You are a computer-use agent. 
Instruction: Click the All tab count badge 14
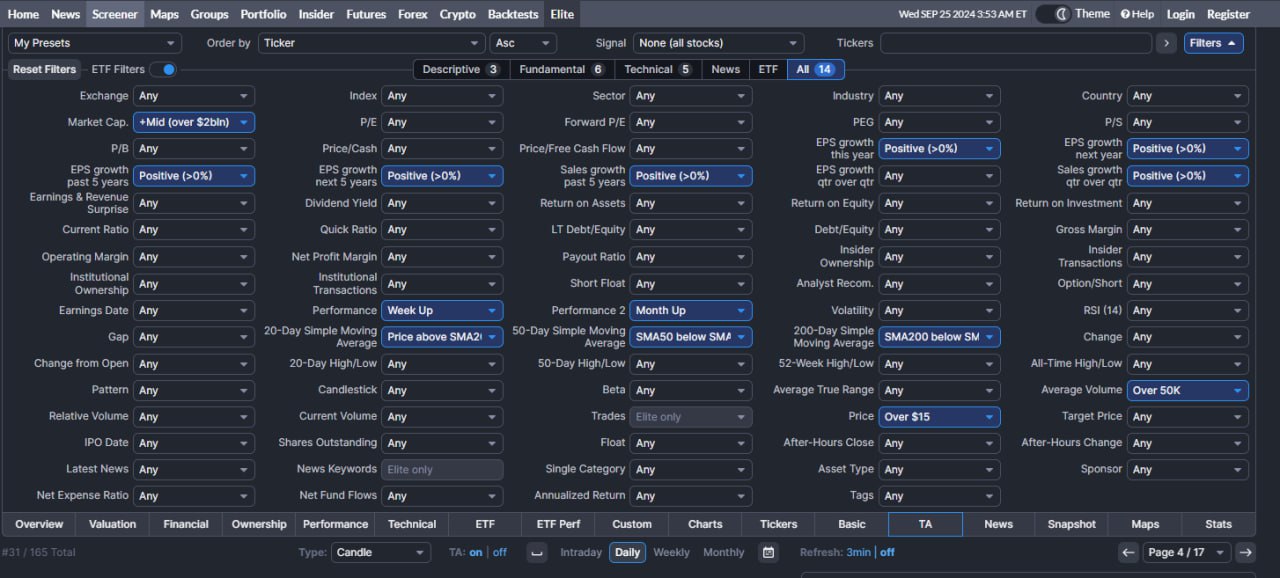coord(824,69)
